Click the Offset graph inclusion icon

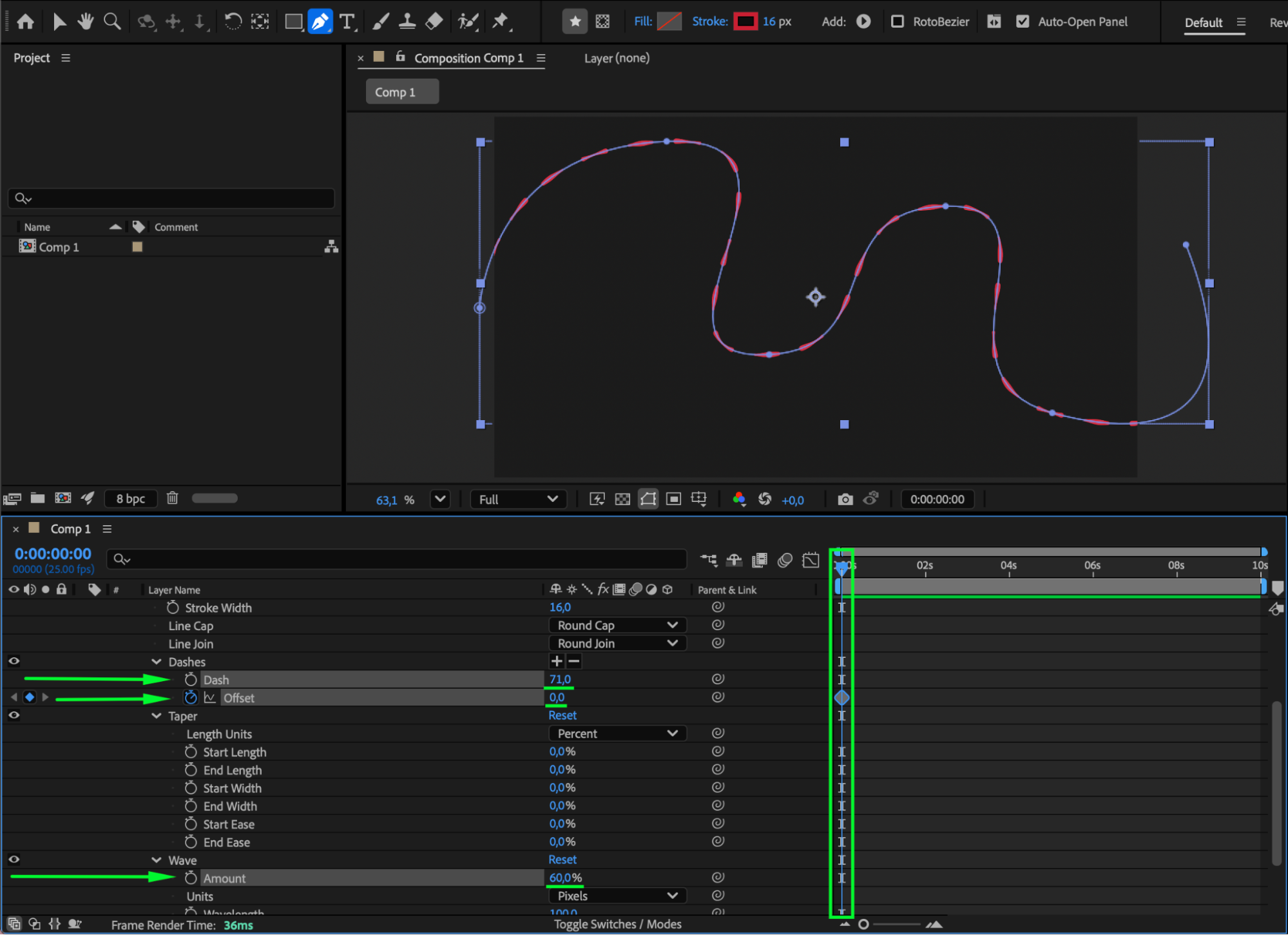[x=210, y=697]
